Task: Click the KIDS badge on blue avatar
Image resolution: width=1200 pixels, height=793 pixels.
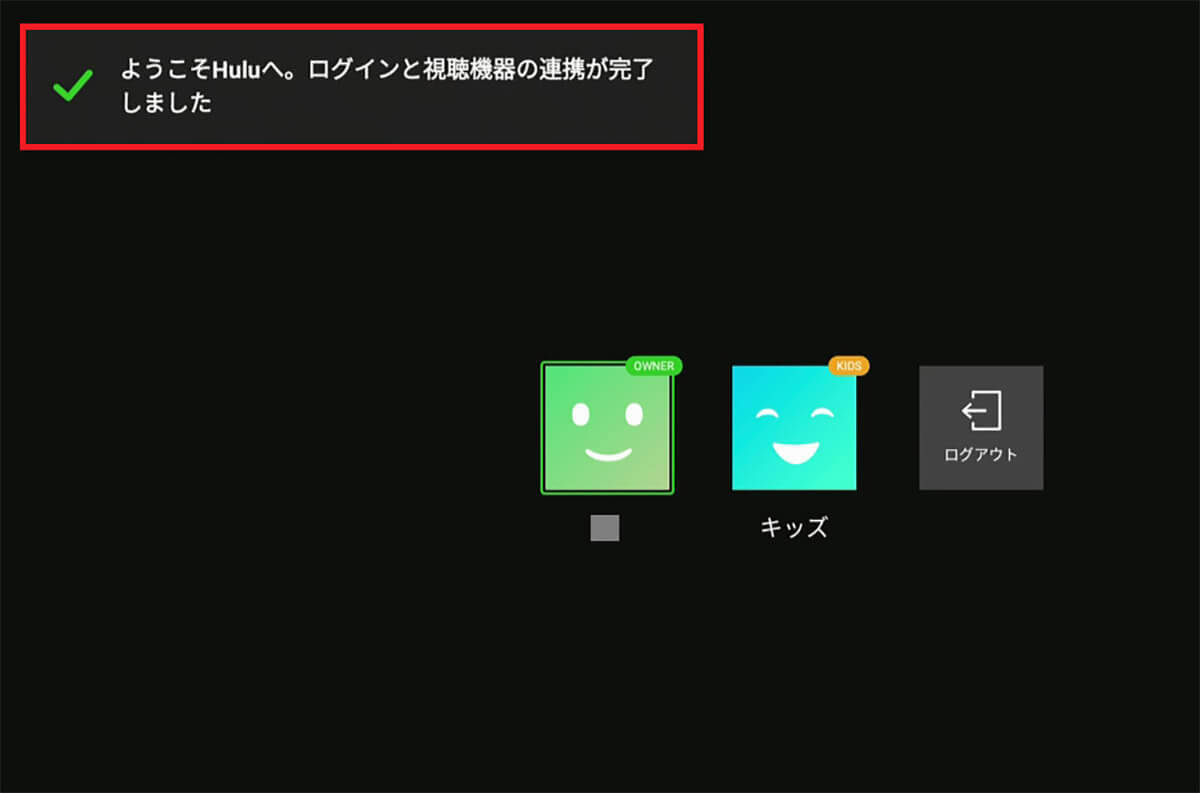Action: (x=849, y=366)
